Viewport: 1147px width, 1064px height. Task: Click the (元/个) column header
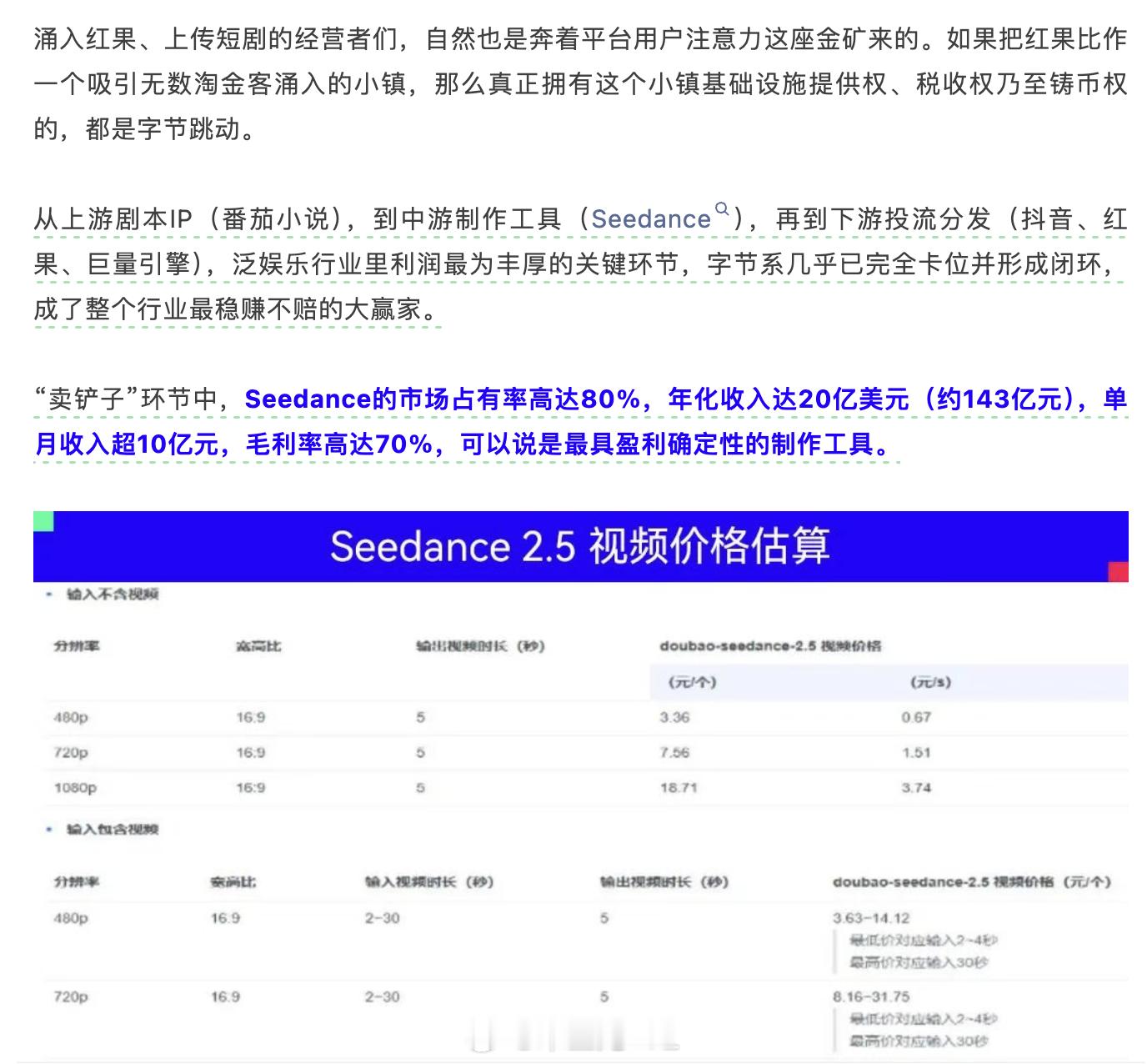(x=692, y=682)
